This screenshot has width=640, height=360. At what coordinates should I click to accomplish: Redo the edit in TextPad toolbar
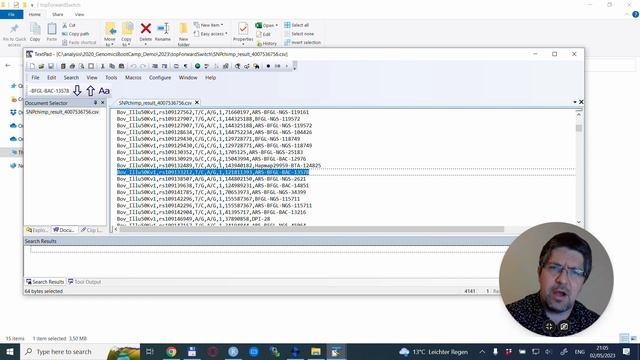point(142,66)
